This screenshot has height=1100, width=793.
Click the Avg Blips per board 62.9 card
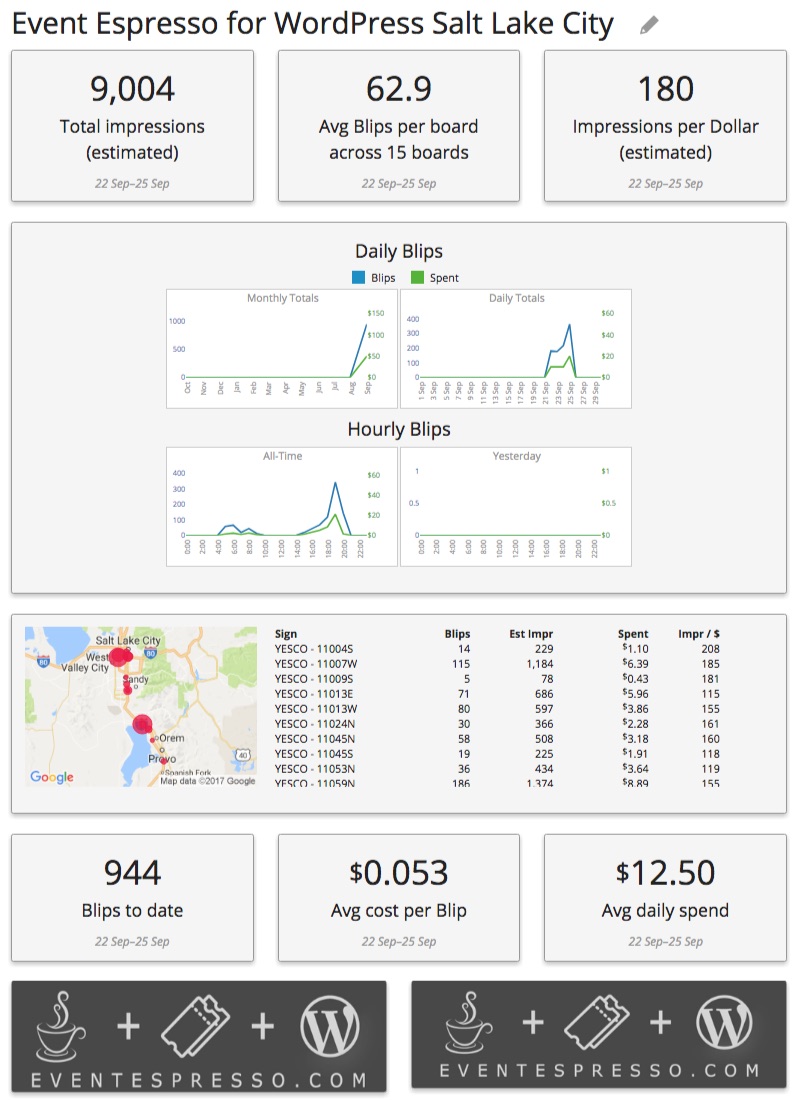coord(399,126)
